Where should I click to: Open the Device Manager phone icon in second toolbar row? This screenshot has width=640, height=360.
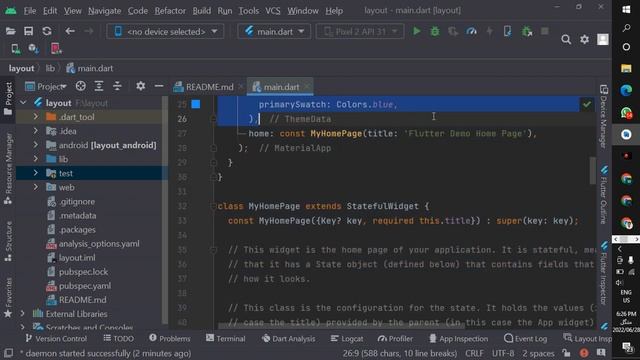point(16,49)
